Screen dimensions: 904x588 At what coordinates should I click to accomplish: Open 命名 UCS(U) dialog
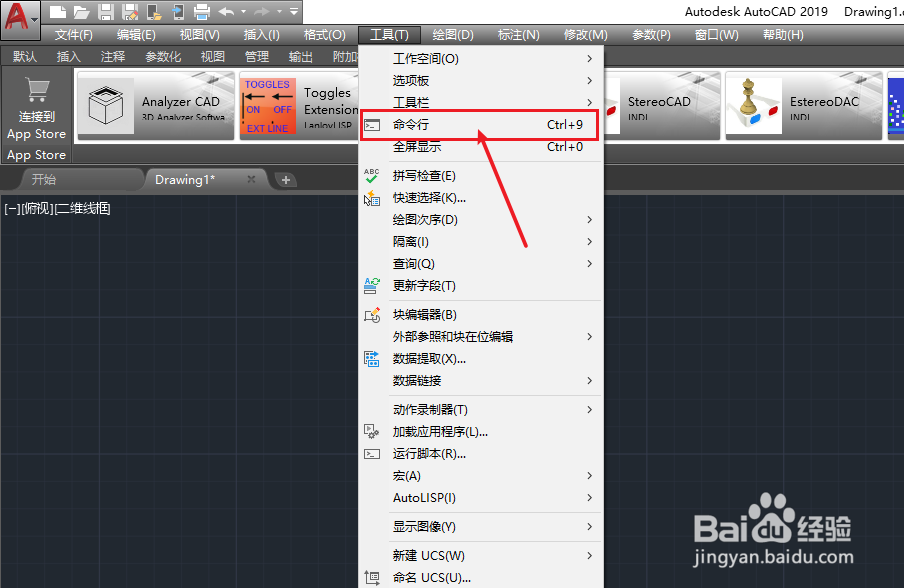tap(481, 578)
